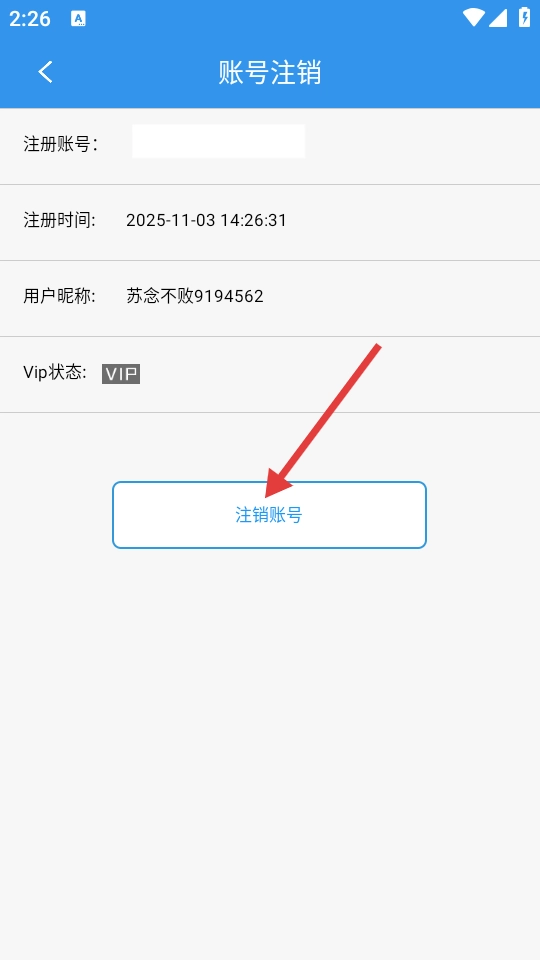Viewport: 540px width, 960px height.
Task: Select the Vip状态 row
Action: click(x=270, y=374)
